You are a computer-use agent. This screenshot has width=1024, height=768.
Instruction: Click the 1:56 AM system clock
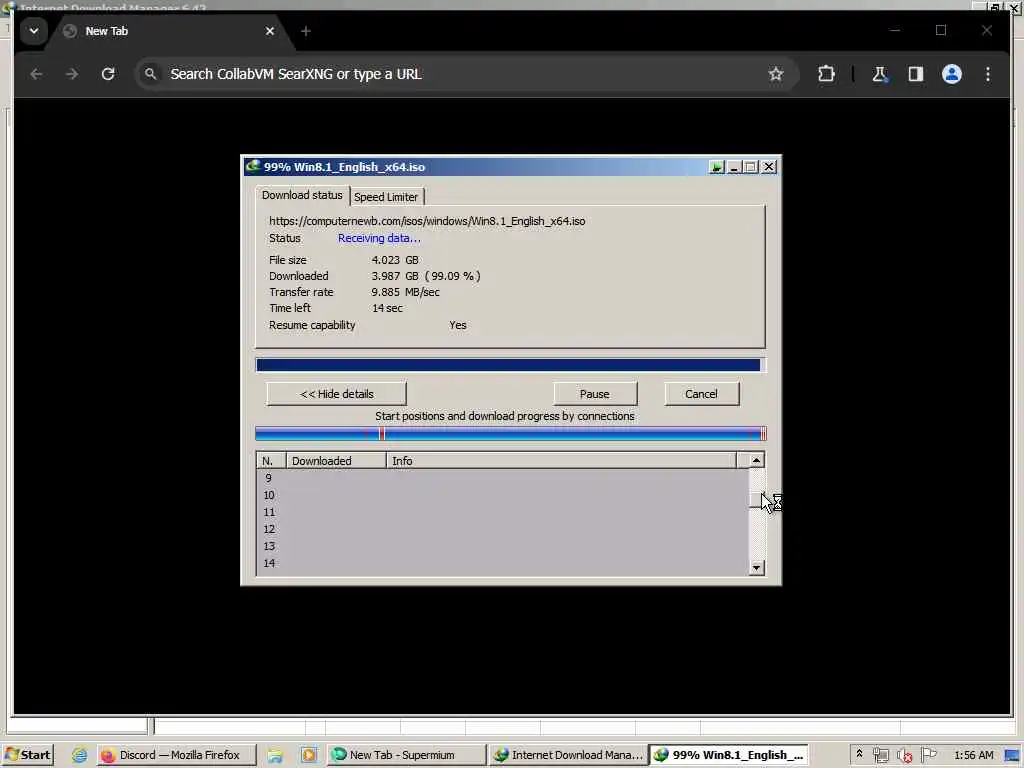coord(973,755)
